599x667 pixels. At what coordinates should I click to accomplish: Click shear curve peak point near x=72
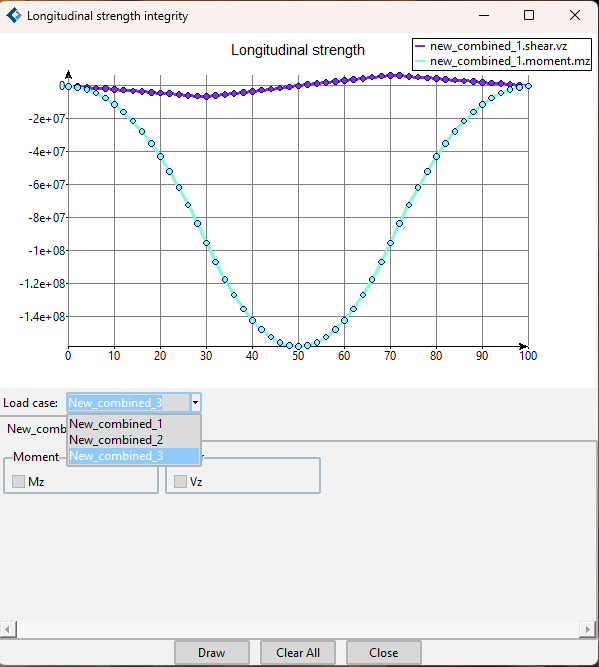coord(399,75)
